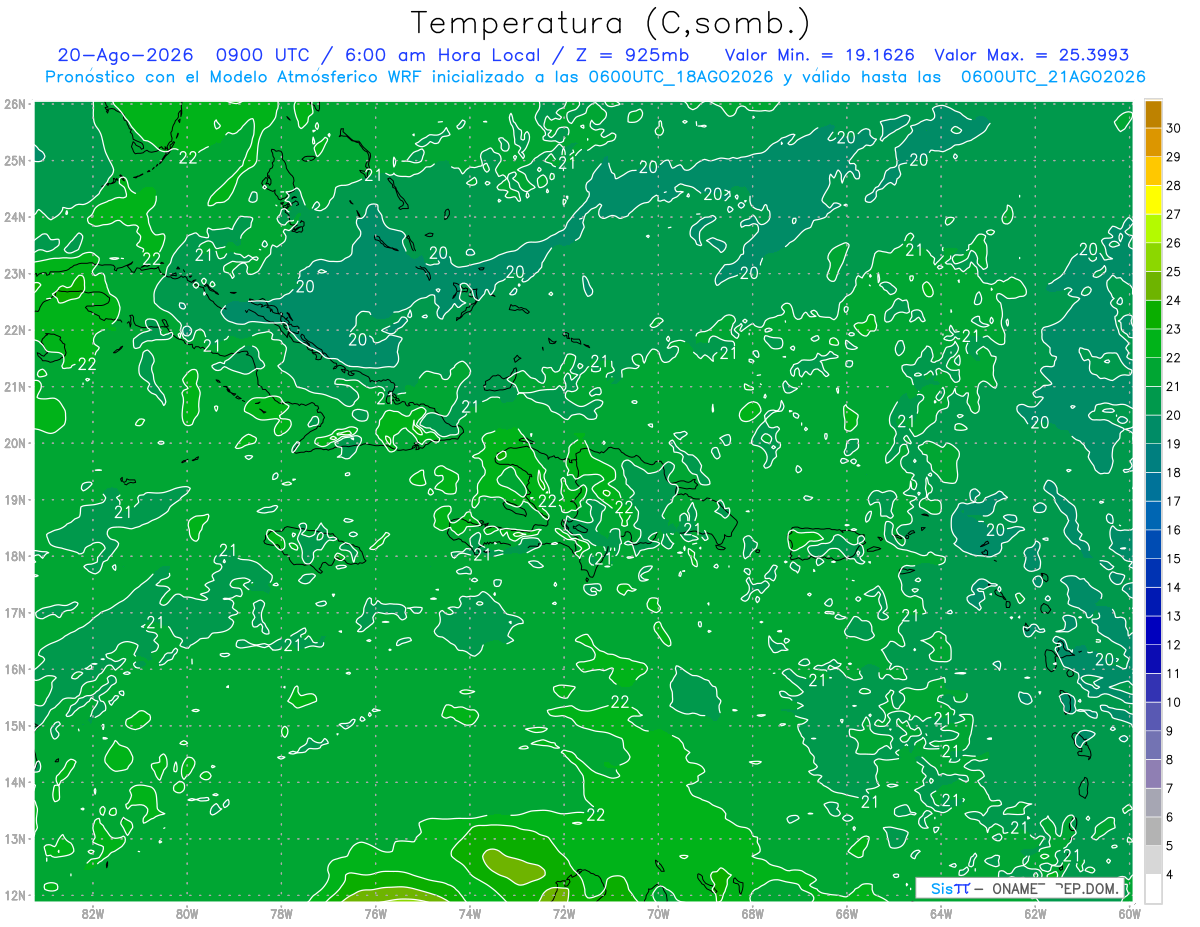Click the "74W" longitude axis label

pos(470,913)
